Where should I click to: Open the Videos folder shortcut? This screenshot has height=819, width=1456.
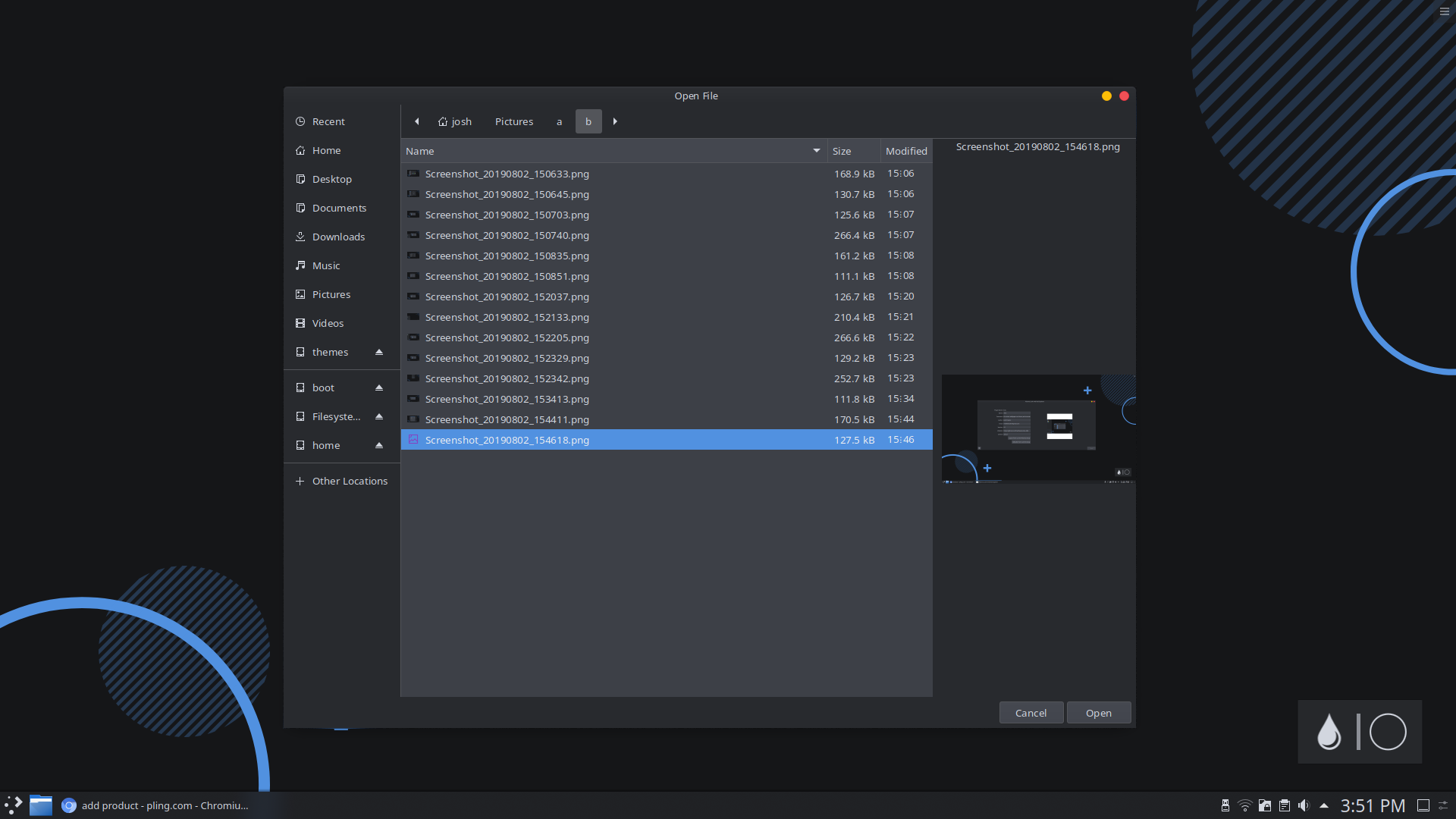click(x=342, y=323)
